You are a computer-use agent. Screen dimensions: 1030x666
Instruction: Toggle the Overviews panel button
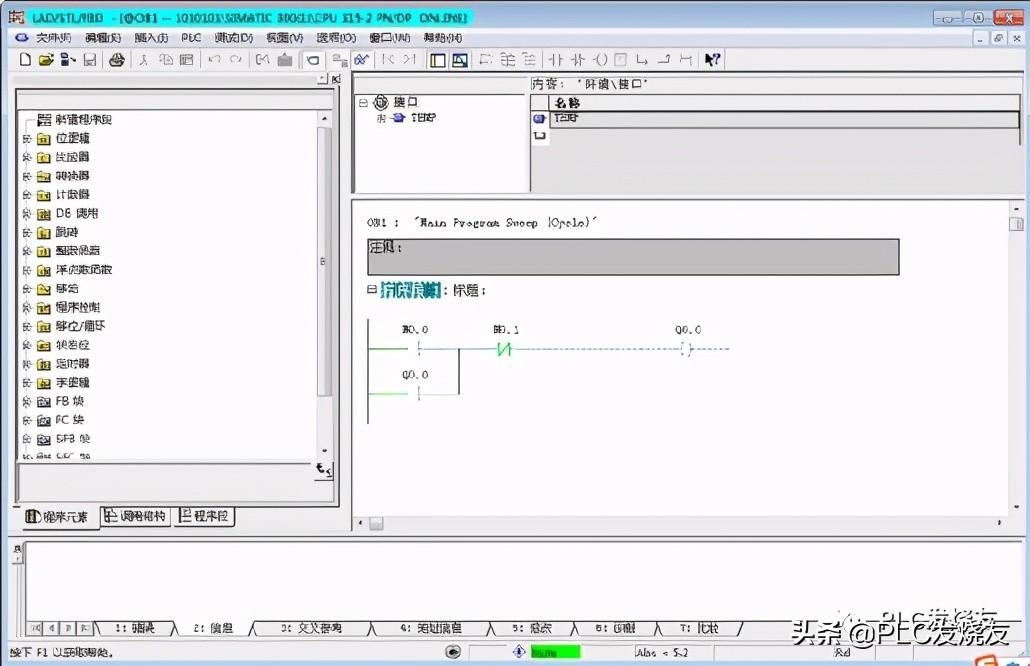pyautogui.click(x=438, y=60)
